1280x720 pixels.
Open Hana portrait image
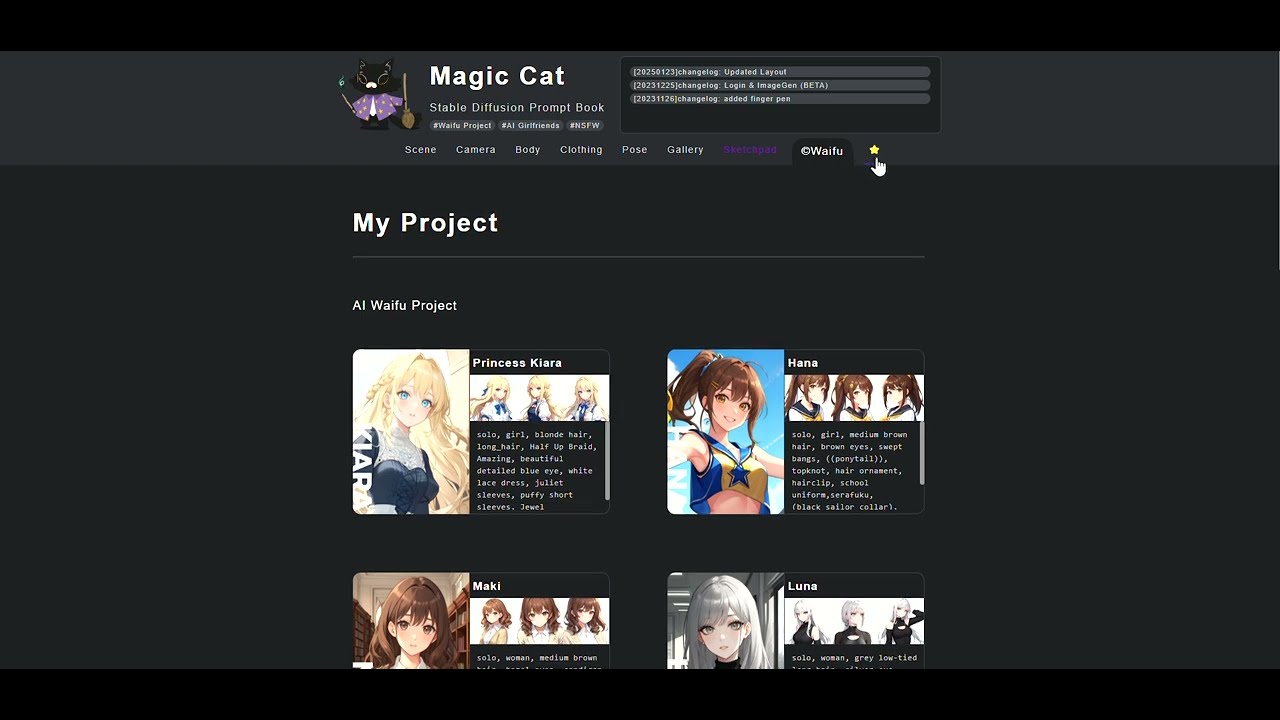726,432
